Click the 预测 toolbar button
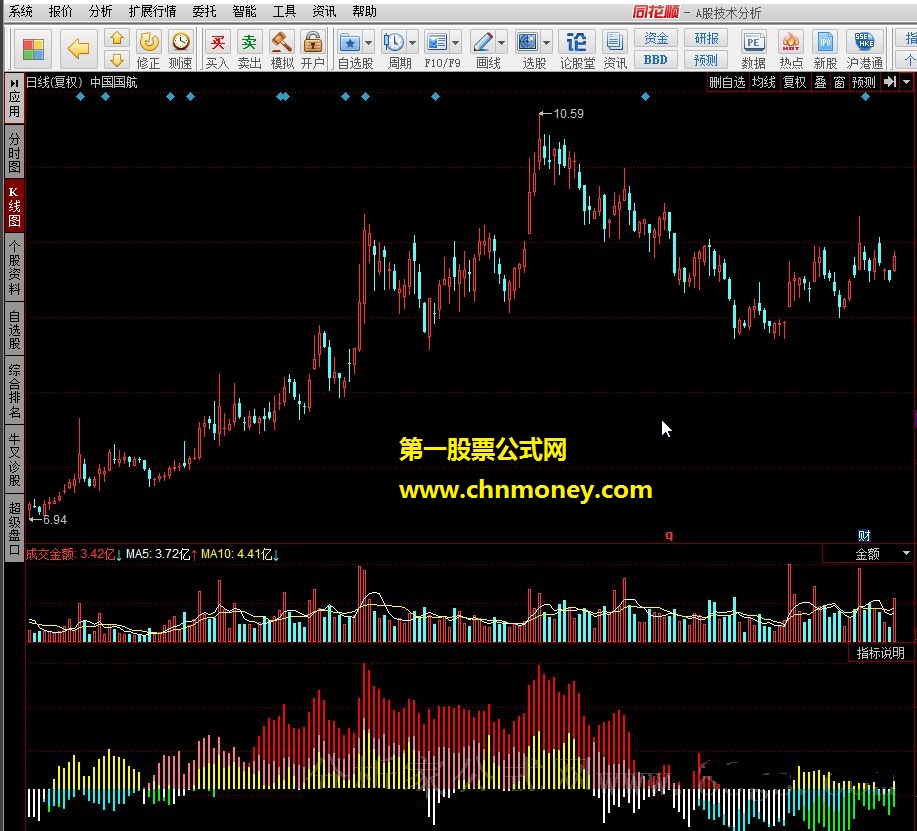Screen dimensions: 917x831 pyautogui.click(x=706, y=60)
